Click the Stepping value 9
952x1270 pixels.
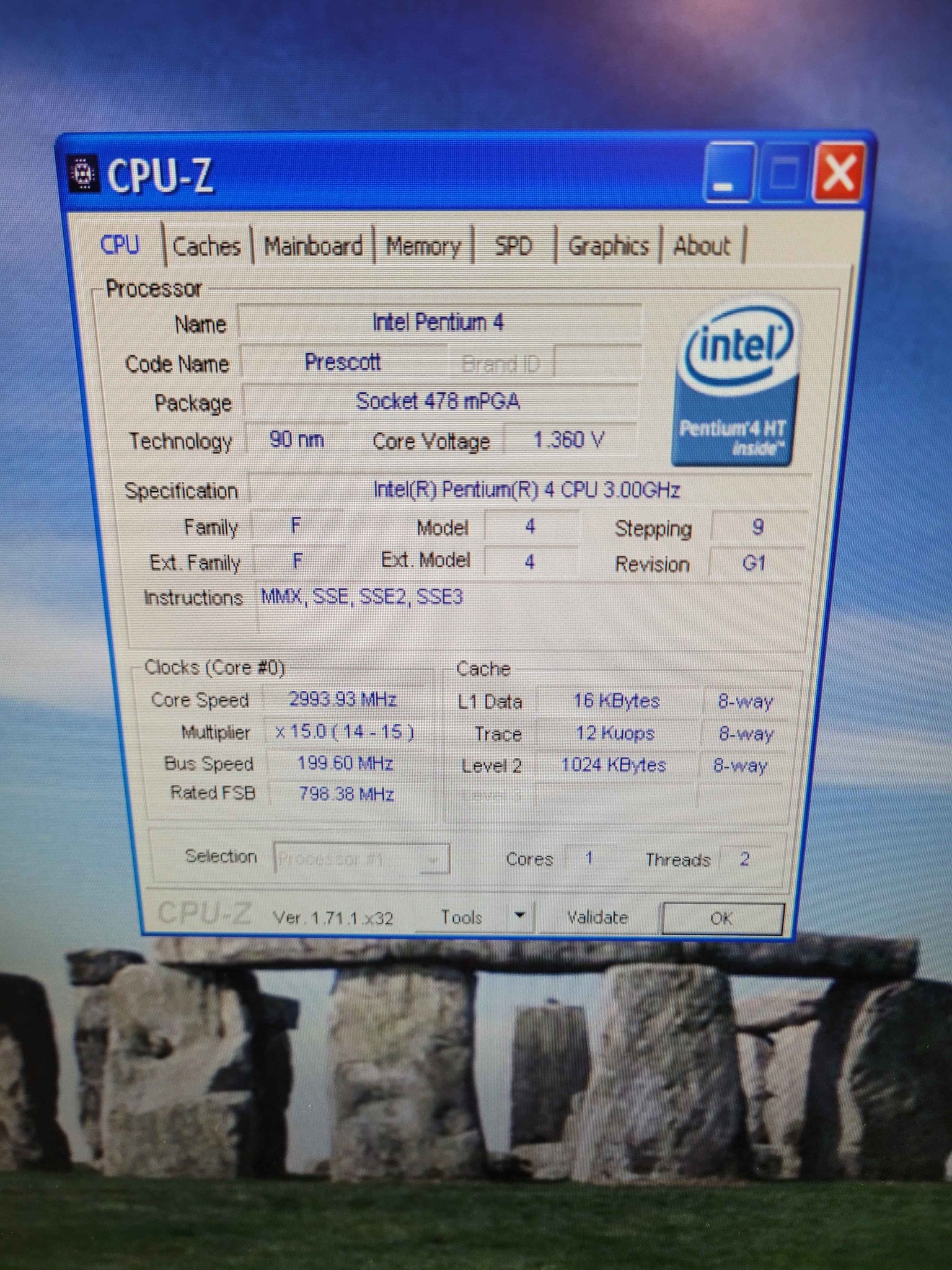click(x=758, y=528)
